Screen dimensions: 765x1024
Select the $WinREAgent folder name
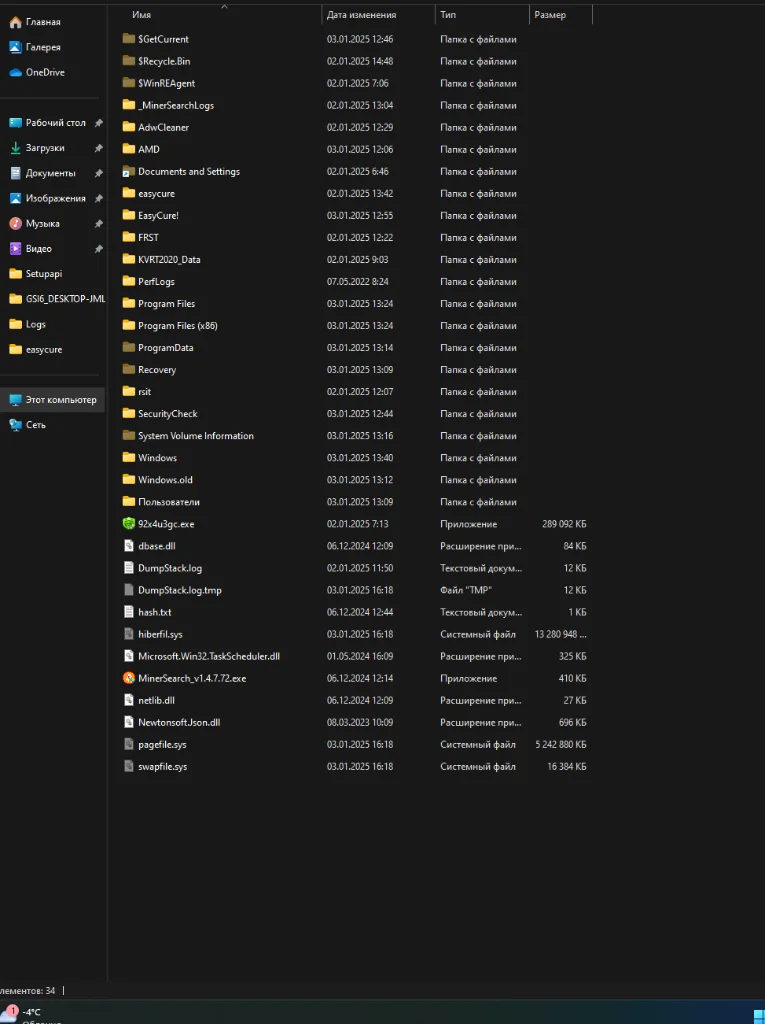[x=166, y=84]
